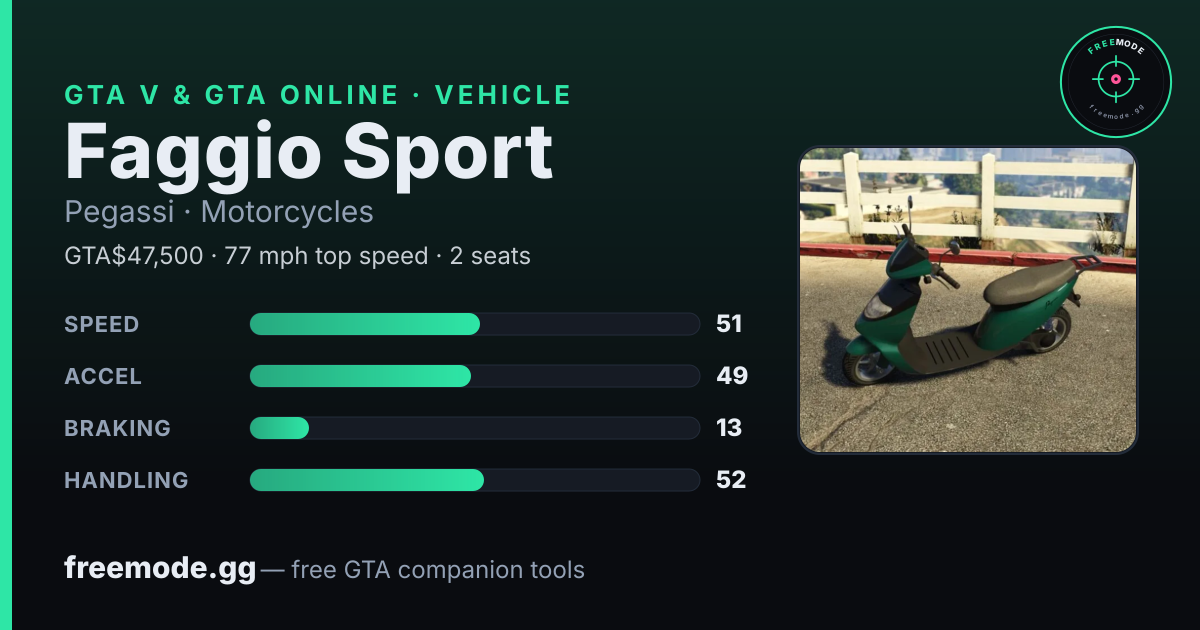
Task: Click the SPEED stat bar
Action: point(474,324)
